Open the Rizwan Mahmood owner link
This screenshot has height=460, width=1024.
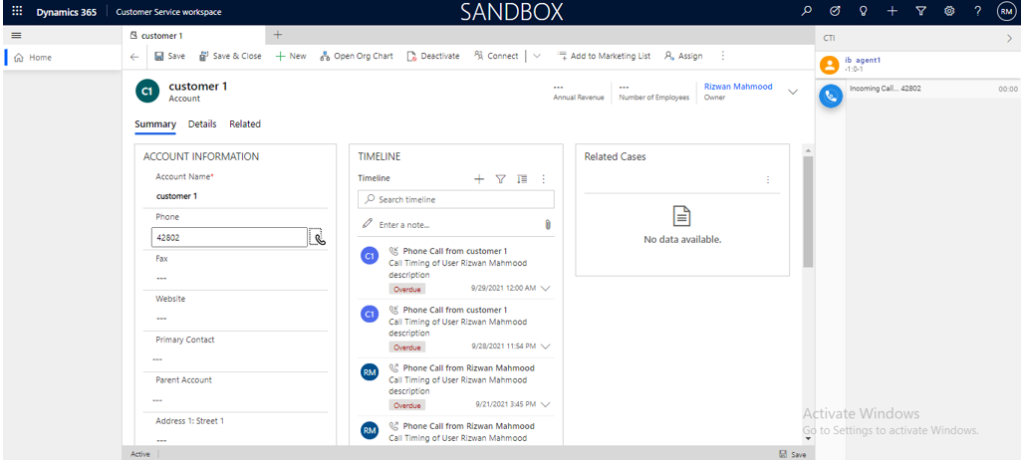738,86
